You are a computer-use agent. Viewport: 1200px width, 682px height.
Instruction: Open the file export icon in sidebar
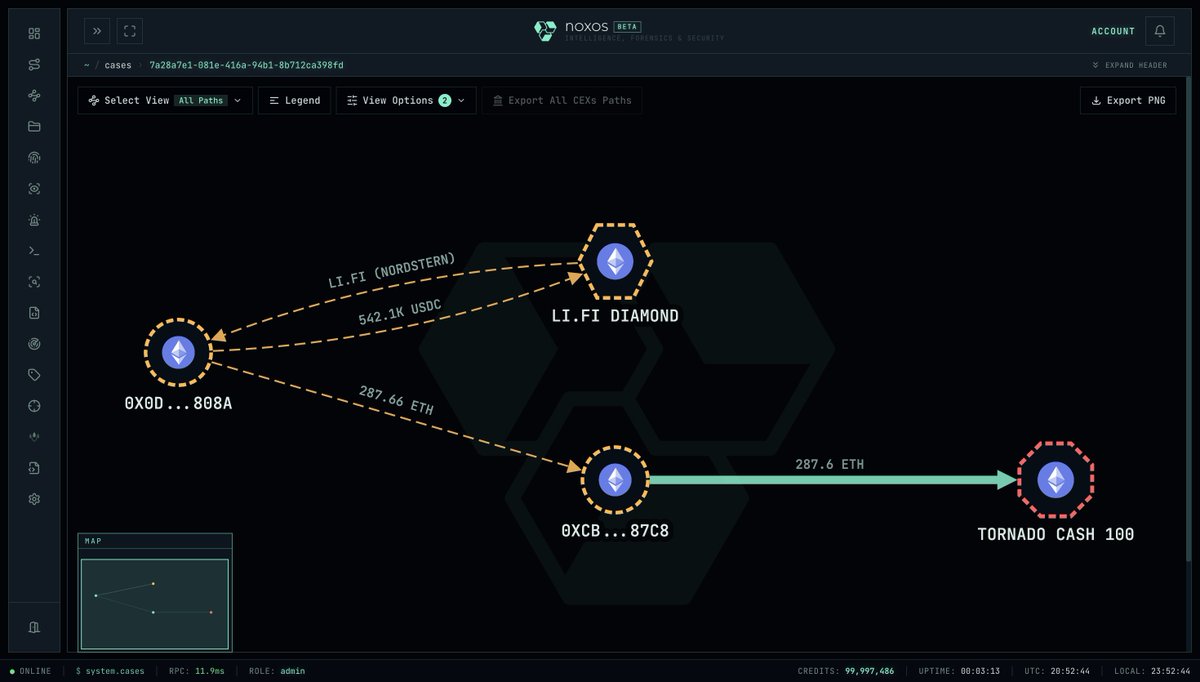coord(34,468)
